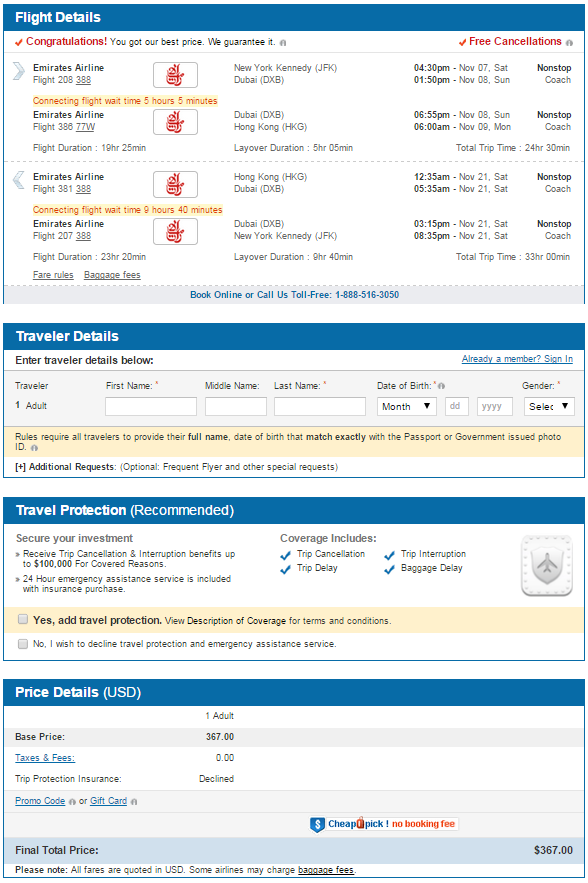Image resolution: width=588 pixels, height=883 pixels.
Task: Open the Fare rules link
Action: (53, 275)
